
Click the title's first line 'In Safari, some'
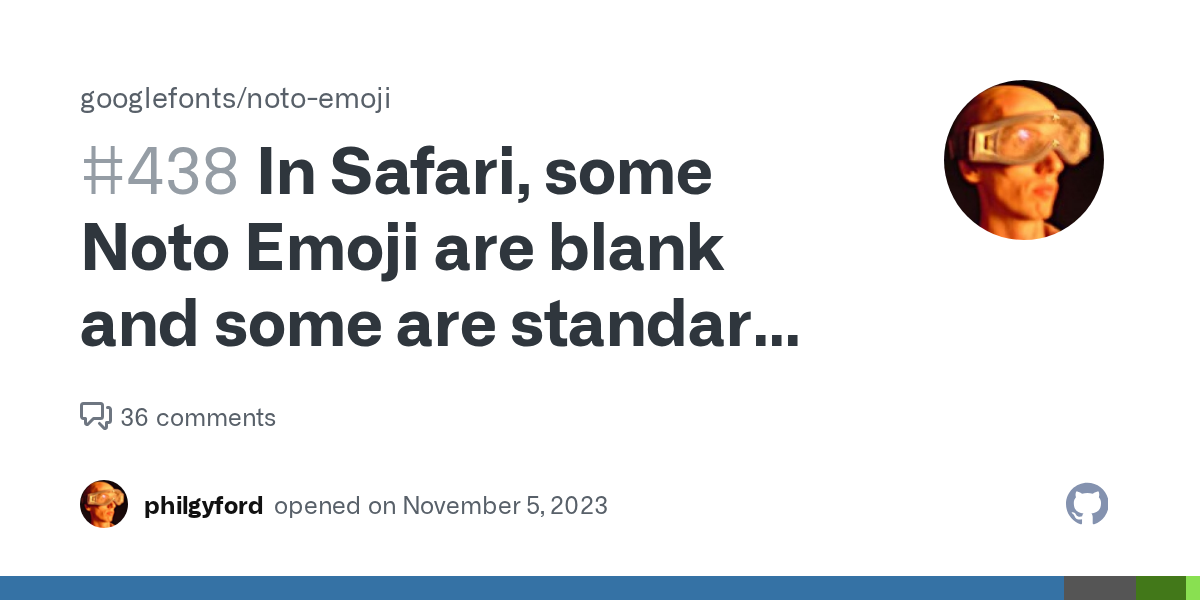(484, 173)
